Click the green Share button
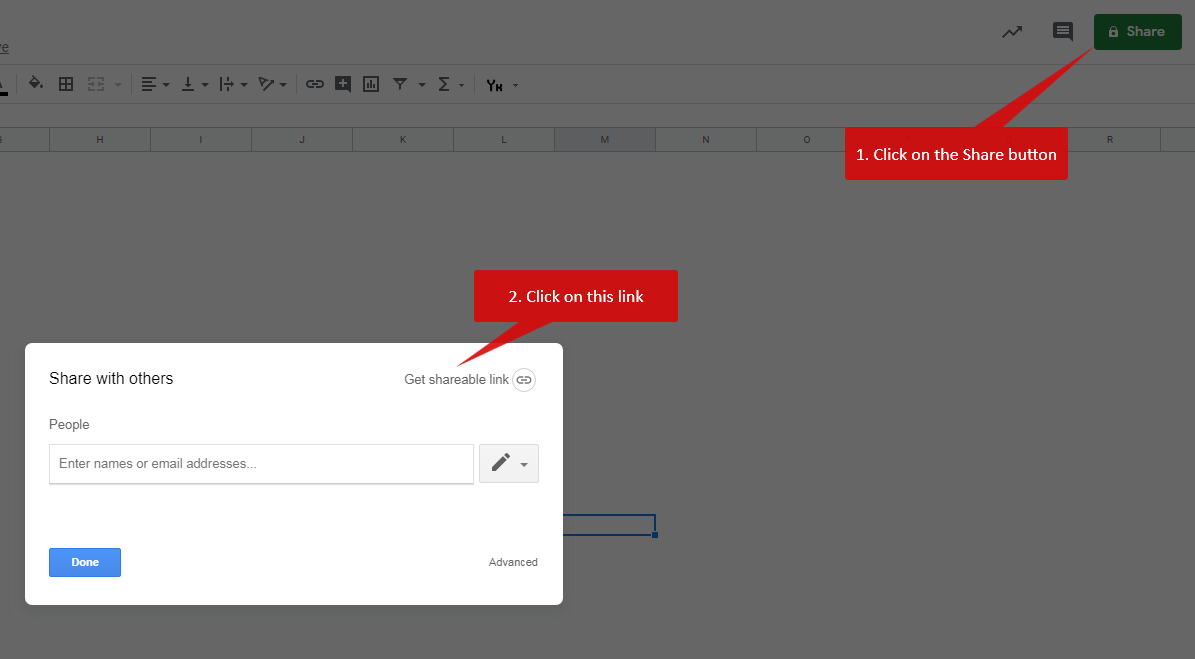 1137,31
